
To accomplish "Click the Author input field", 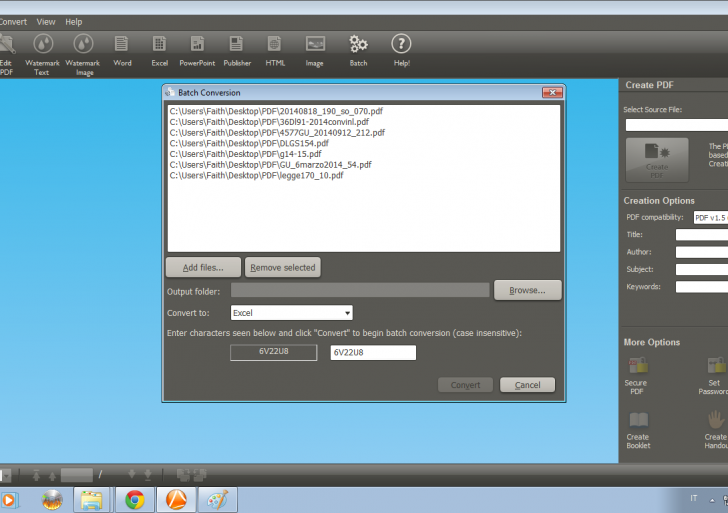I will point(702,252).
